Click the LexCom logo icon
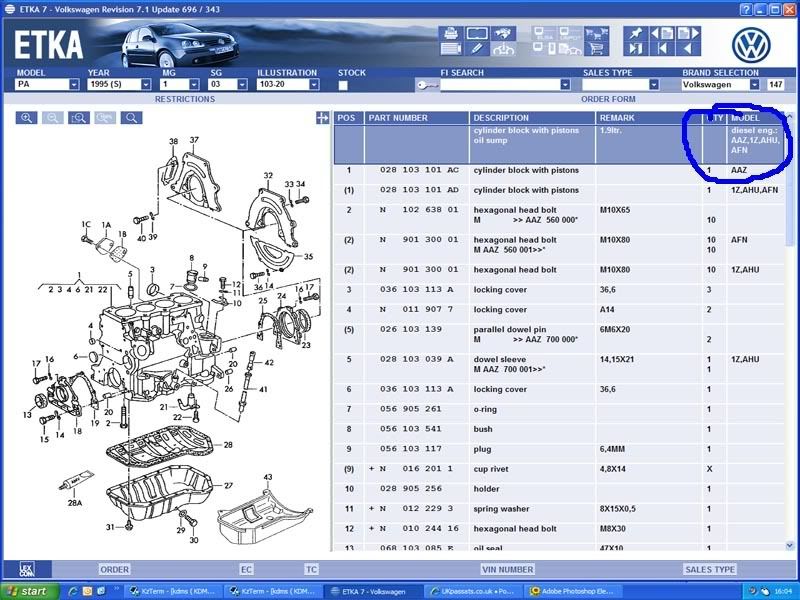The width and height of the screenshot is (800, 600). (27, 569)
